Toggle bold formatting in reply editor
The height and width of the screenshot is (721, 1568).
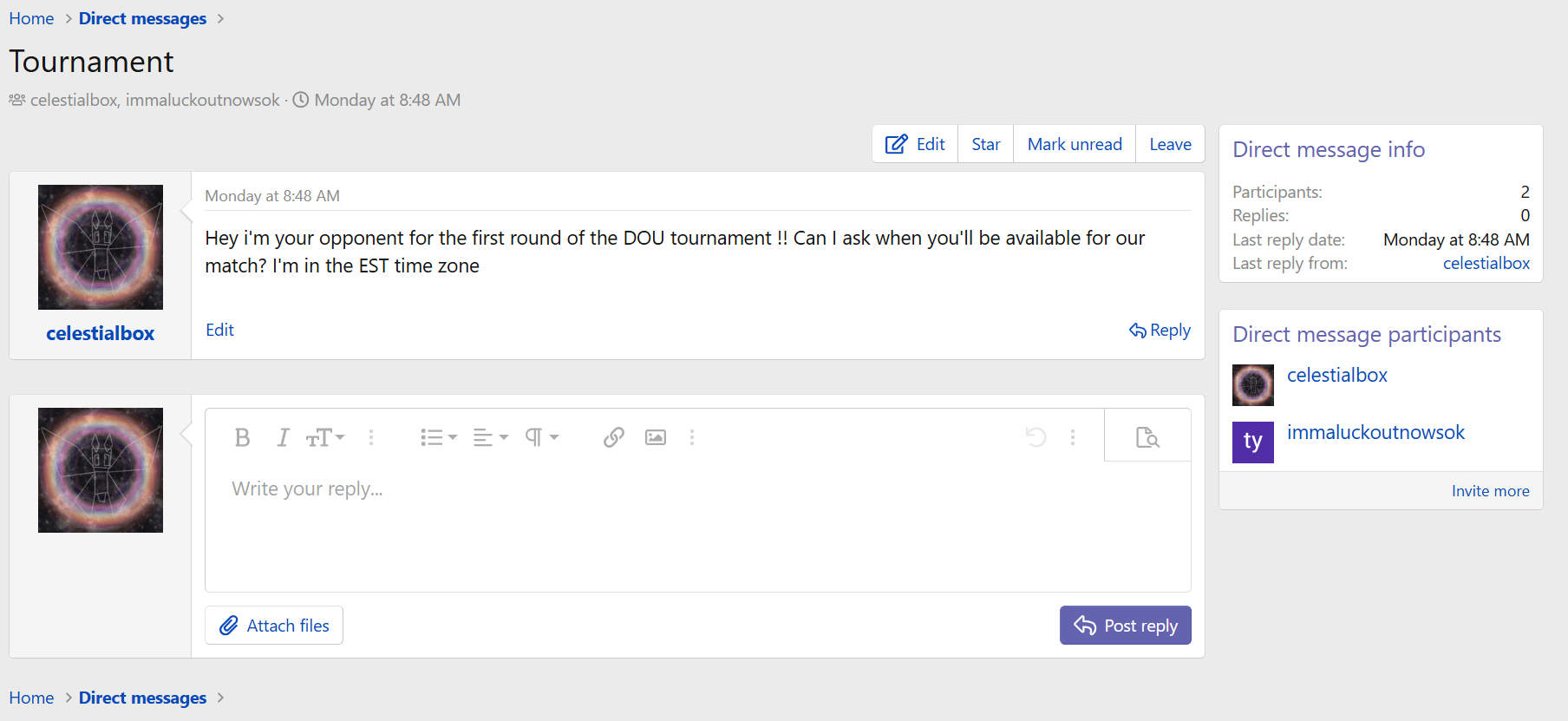(243, 437)
